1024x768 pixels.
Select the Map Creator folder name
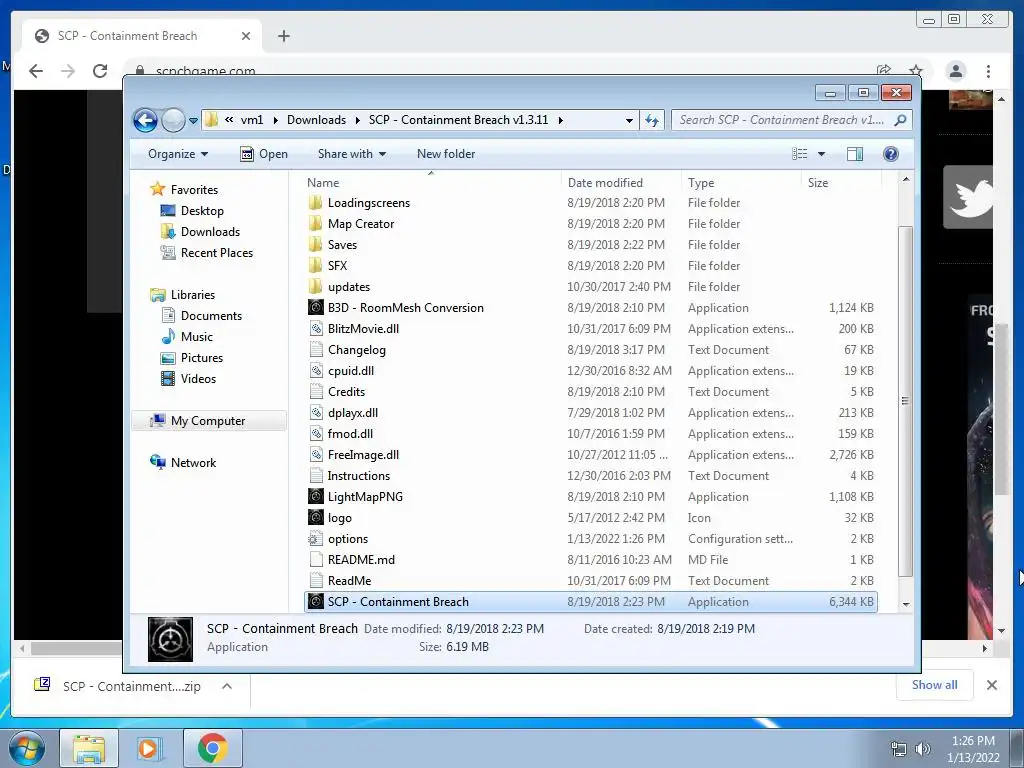click(x=360, y=223)
